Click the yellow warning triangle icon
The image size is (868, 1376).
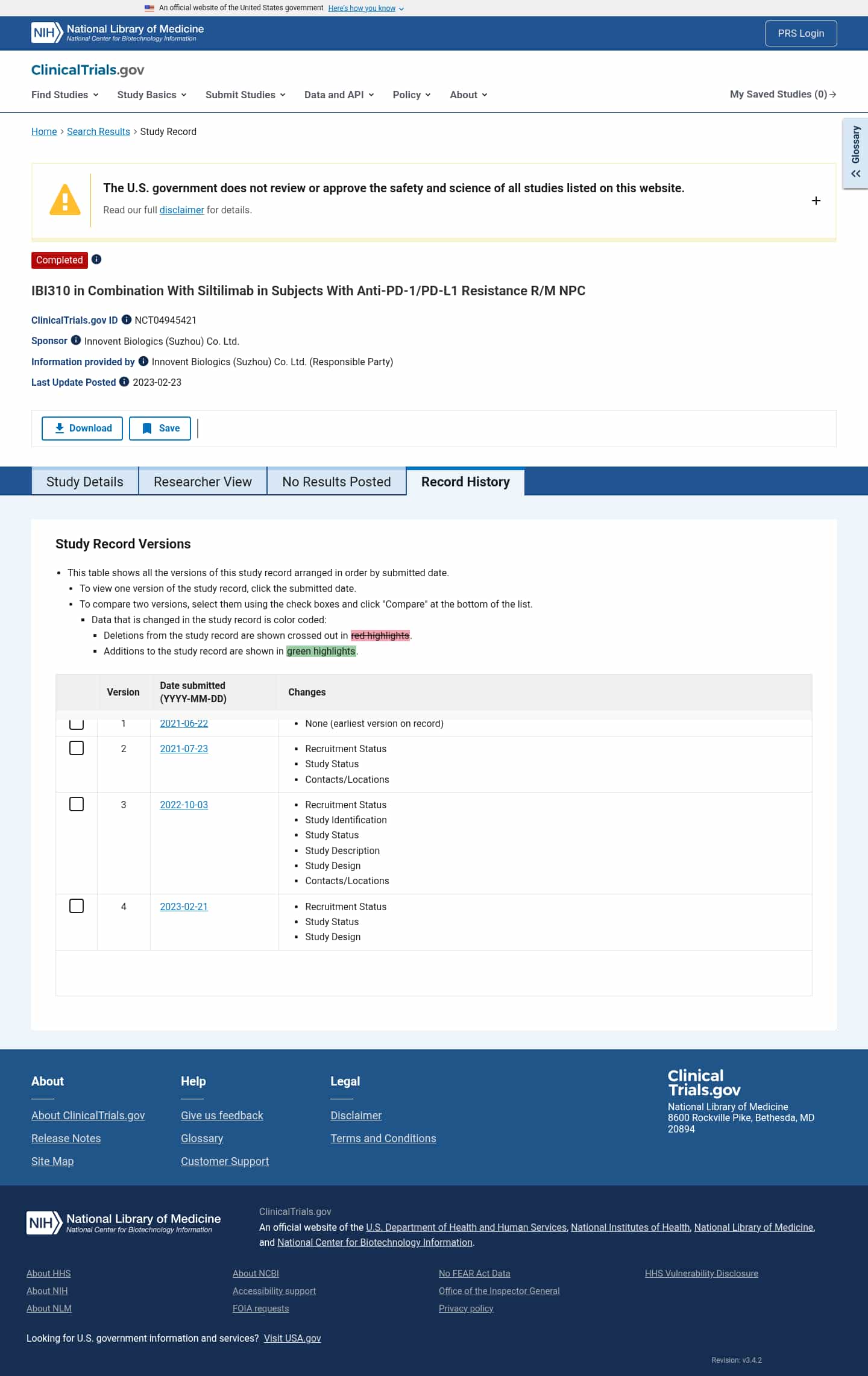click(x=65, y=199)
